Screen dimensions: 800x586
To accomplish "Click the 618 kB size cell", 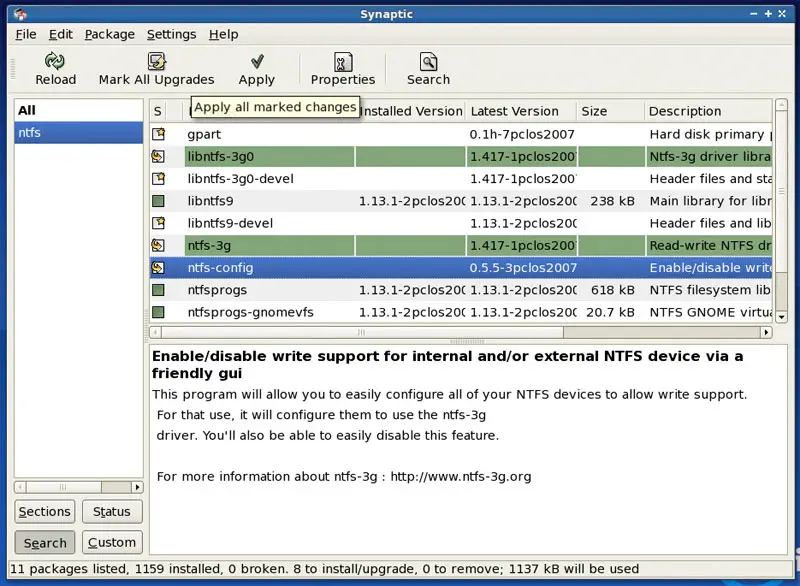I will pos(612,290).
